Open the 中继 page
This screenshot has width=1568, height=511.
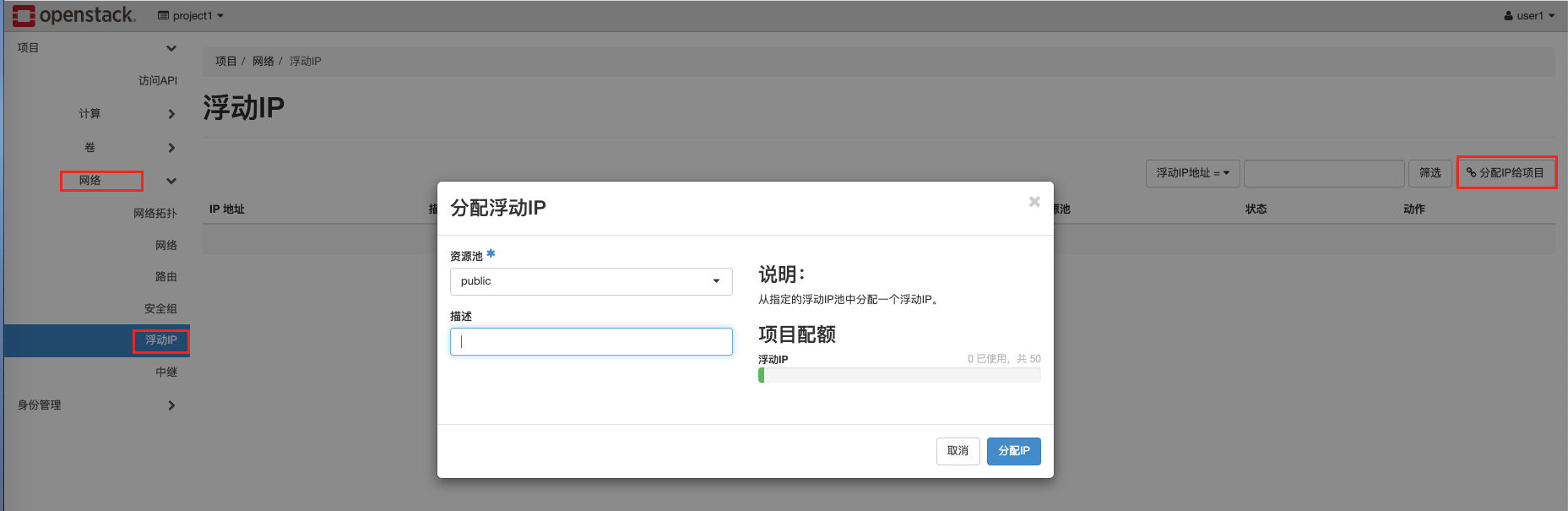[166, 372]
